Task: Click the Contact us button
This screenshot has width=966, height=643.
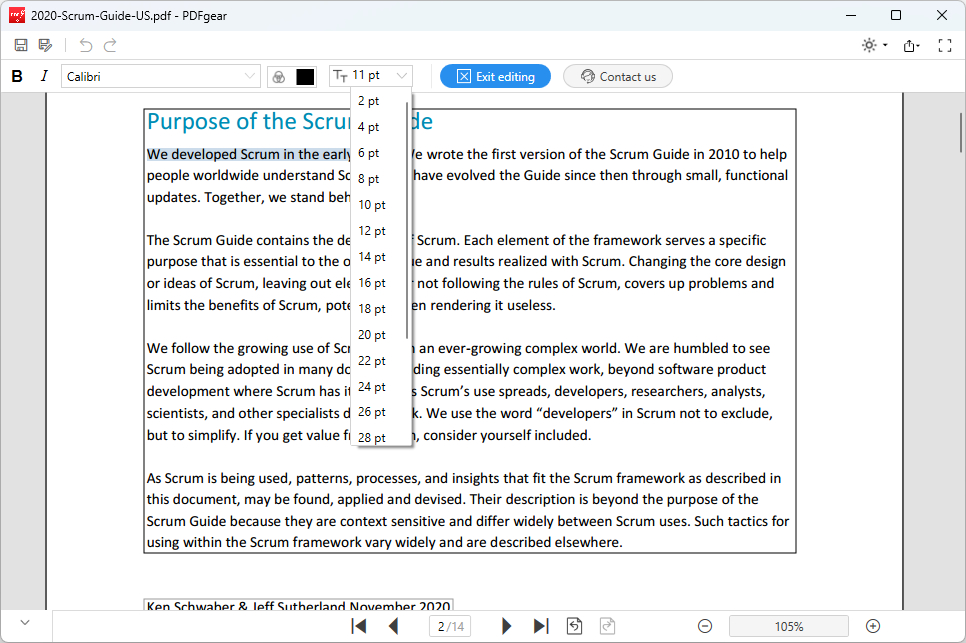Action: [x=617, y=76]
